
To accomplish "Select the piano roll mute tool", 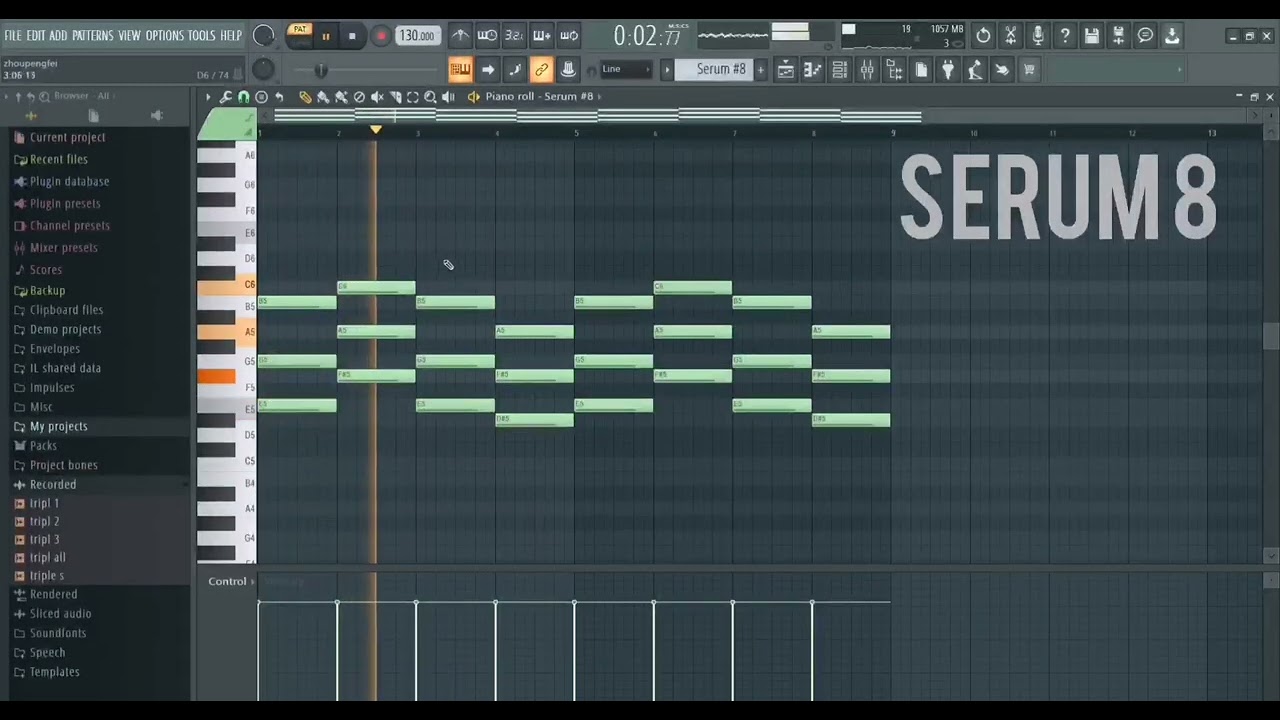I will click(377, 97).
